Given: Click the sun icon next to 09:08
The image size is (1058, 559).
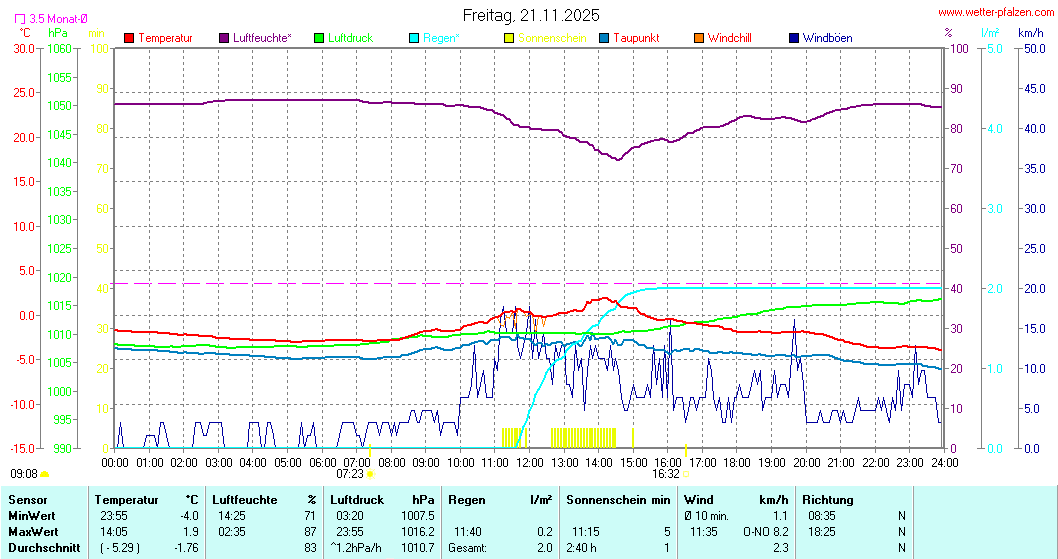Looking at the screenshot, I should (x=44, y=474).
